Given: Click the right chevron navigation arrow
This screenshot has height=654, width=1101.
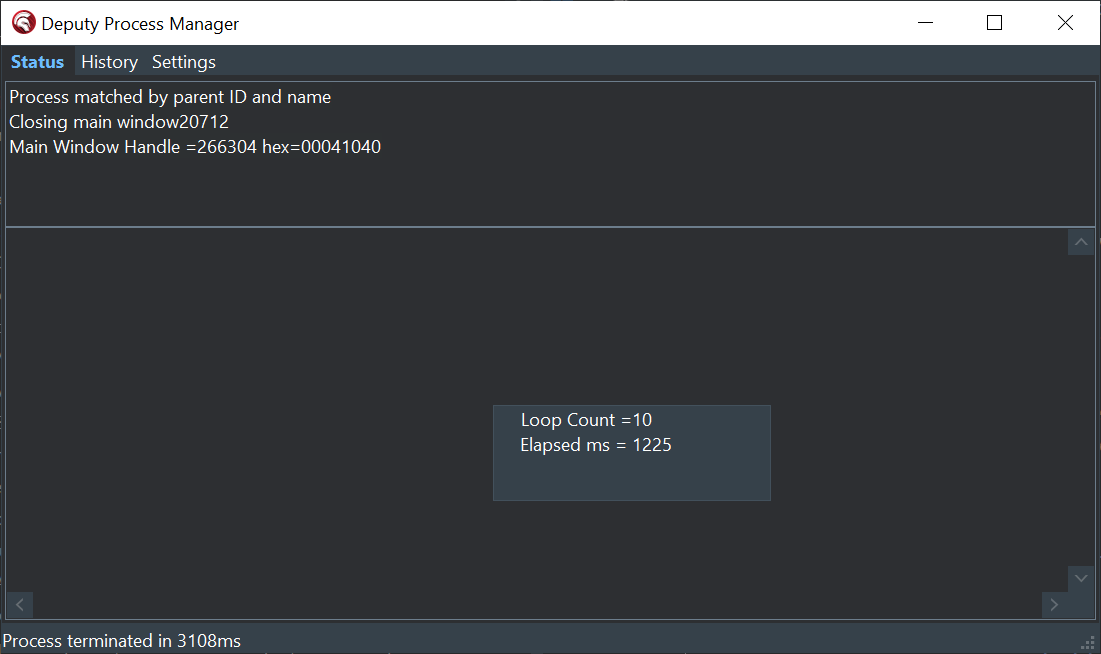Looking at the screenshot, I should 1054,604.
